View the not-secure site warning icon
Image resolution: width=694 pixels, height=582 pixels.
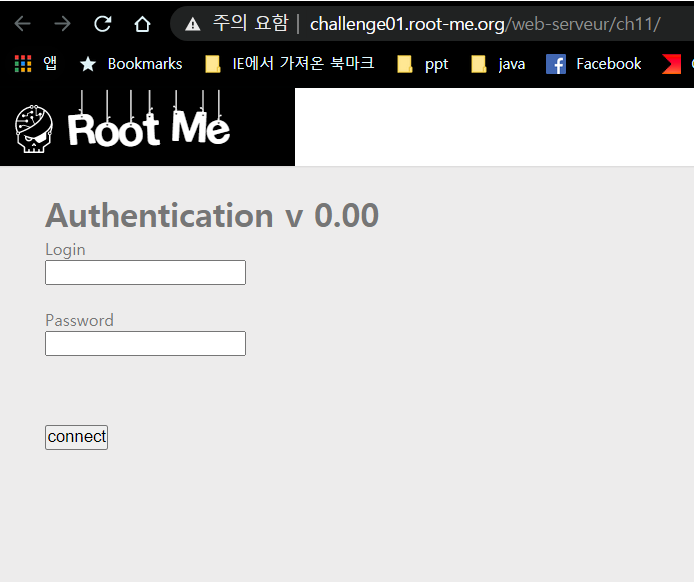click(193, 24)
